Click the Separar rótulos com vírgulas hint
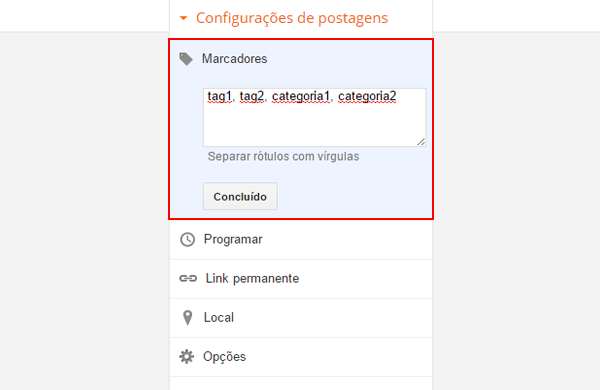Screen dimensions: 600x390 coord(283,156)
